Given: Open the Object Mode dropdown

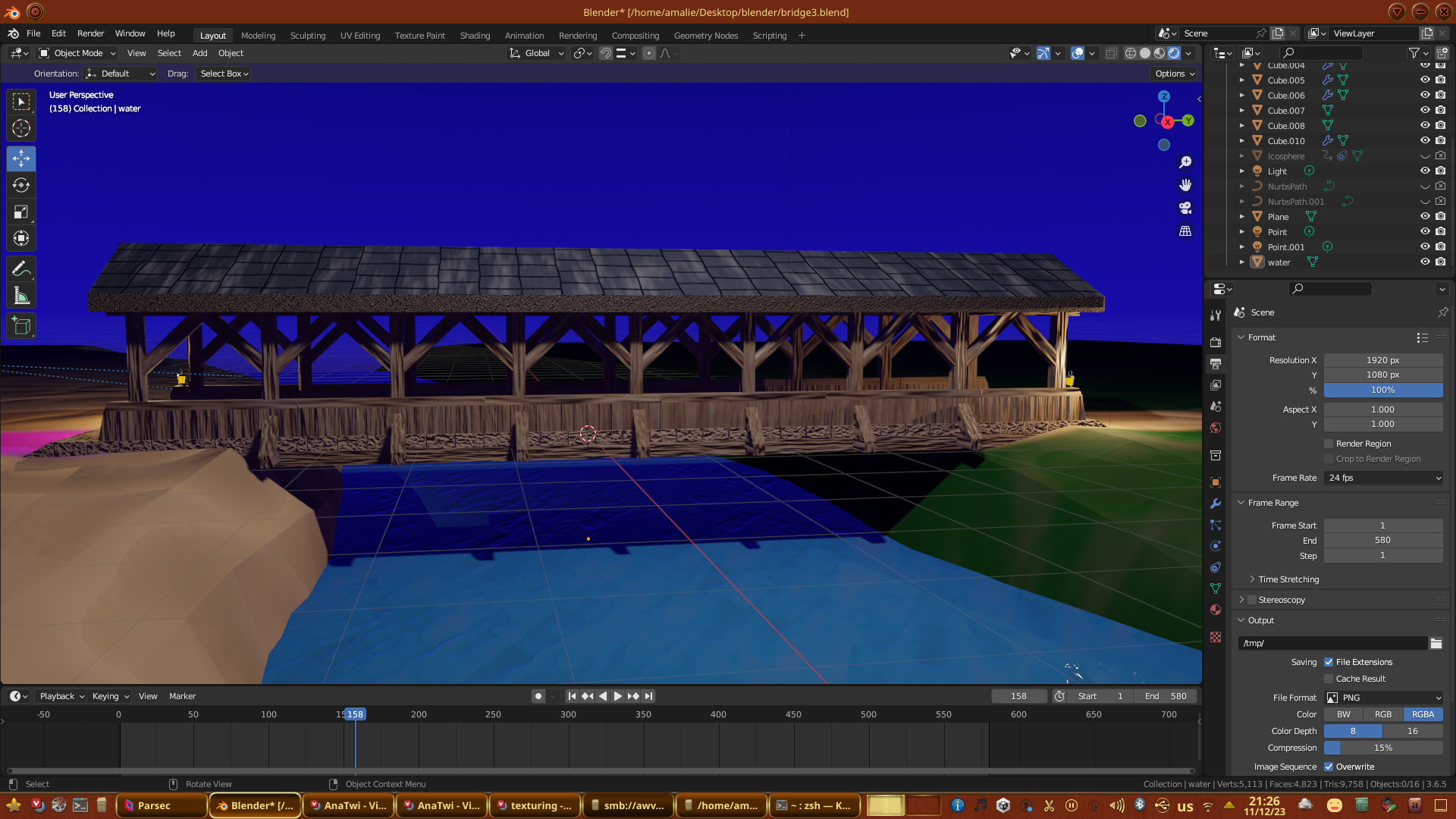Looking at the screenshot, I should click(x=77, y=53).
